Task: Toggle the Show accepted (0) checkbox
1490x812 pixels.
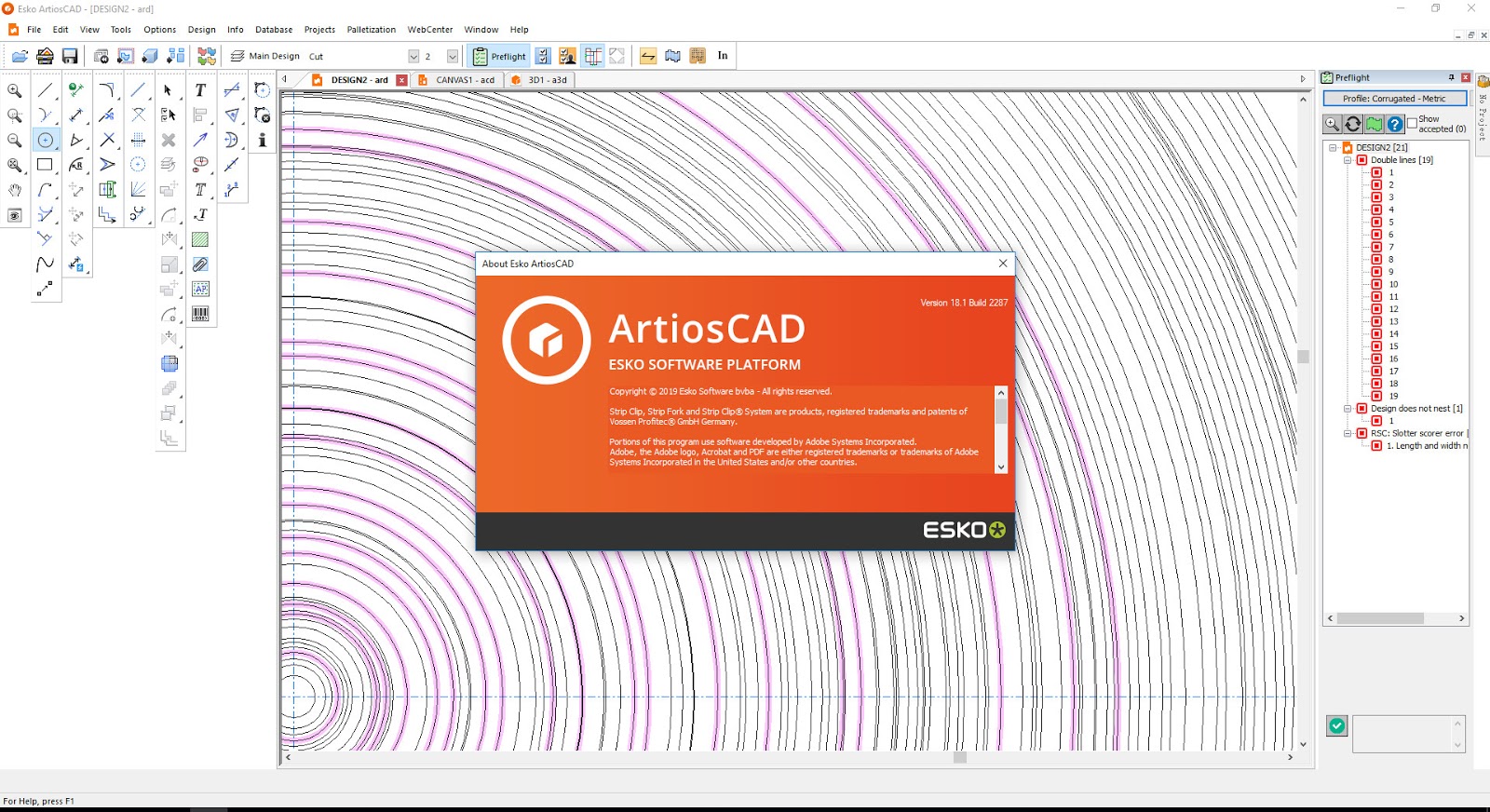Action: coord(1412,122)
